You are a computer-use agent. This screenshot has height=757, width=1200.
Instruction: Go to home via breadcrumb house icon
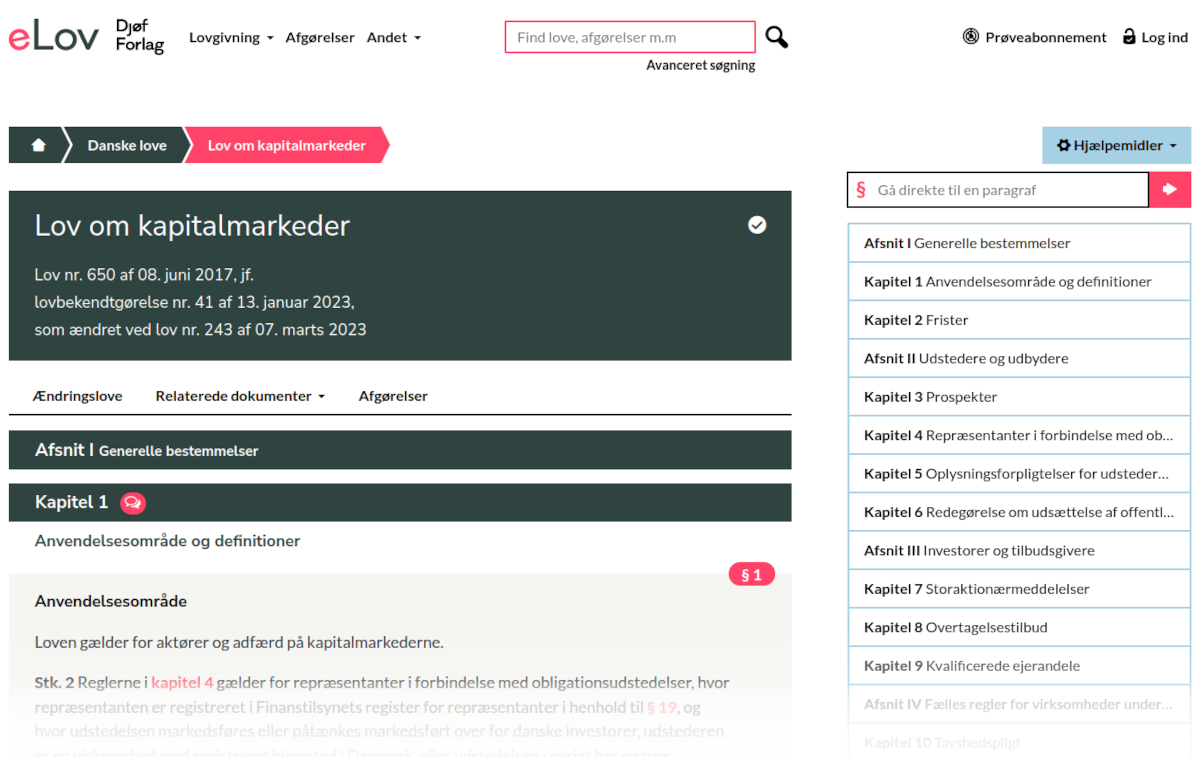tap(38, 145)
